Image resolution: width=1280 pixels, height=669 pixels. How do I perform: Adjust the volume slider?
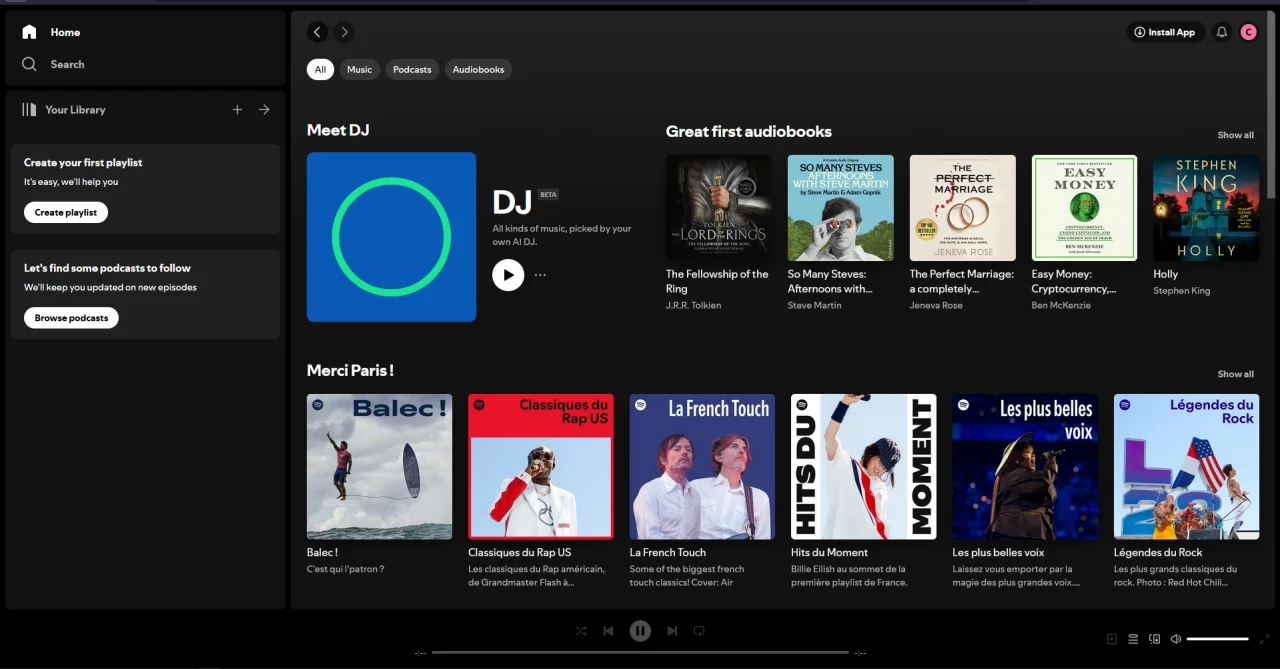(1217, 638)
